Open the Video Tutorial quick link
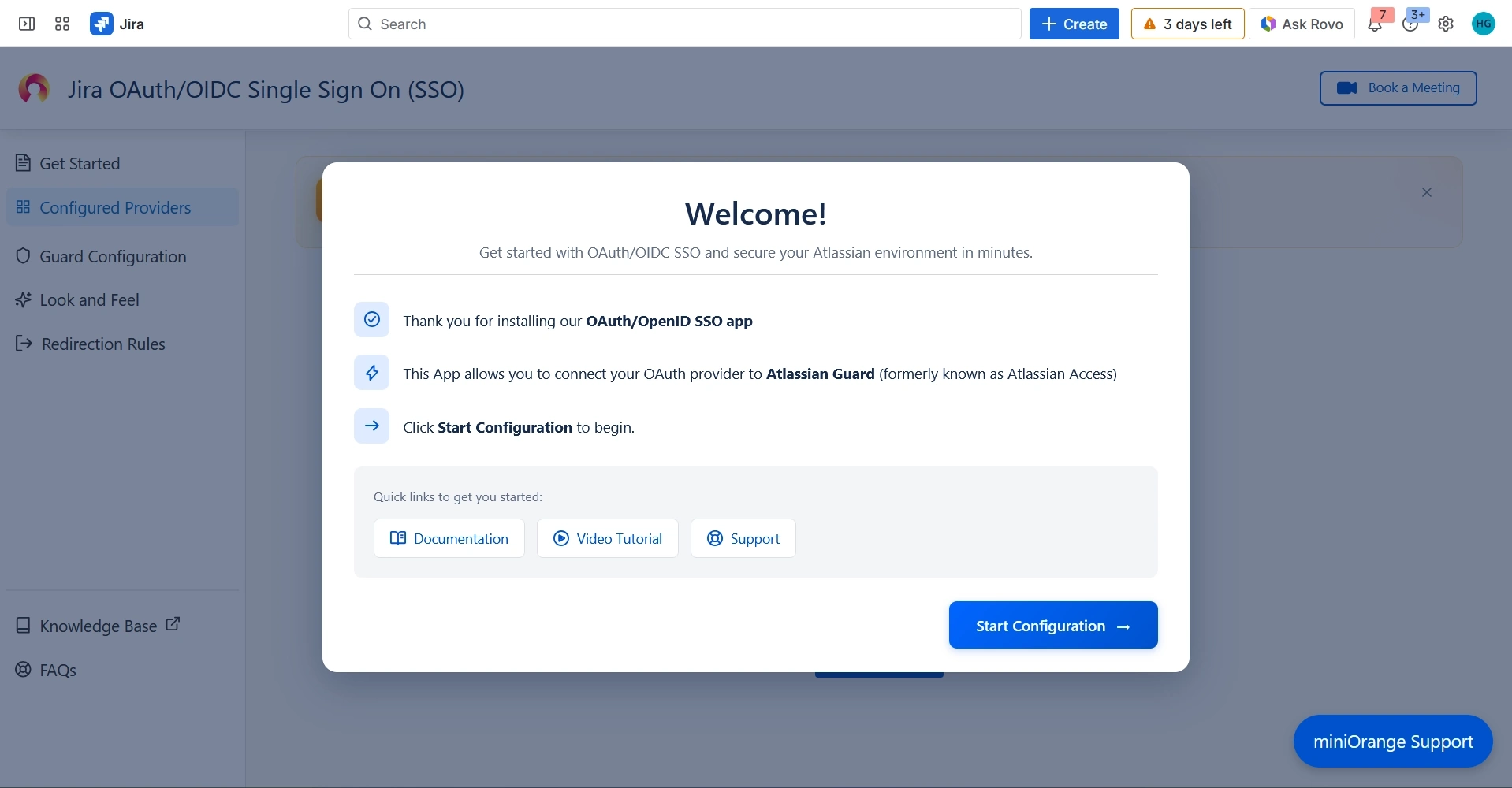1512x788 pixels. (608, 538)
